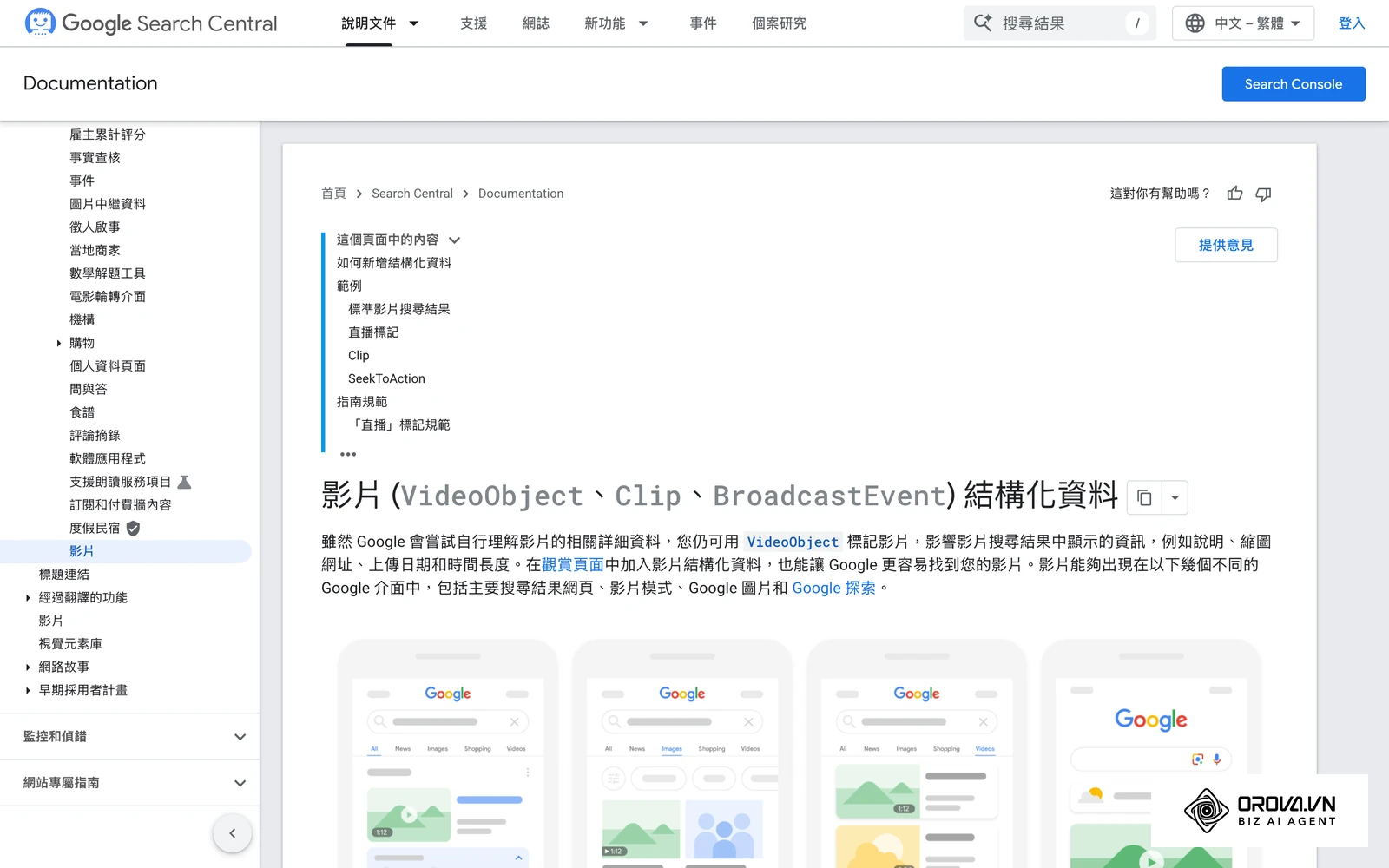Click the Google Search Central logo
This screenshot has height=868, width=1389.
(151, 23)
